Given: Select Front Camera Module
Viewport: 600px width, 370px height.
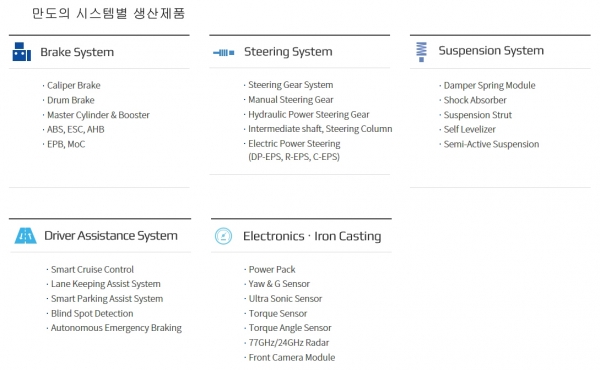Looking at the screenshot, I should click(292, 357).
